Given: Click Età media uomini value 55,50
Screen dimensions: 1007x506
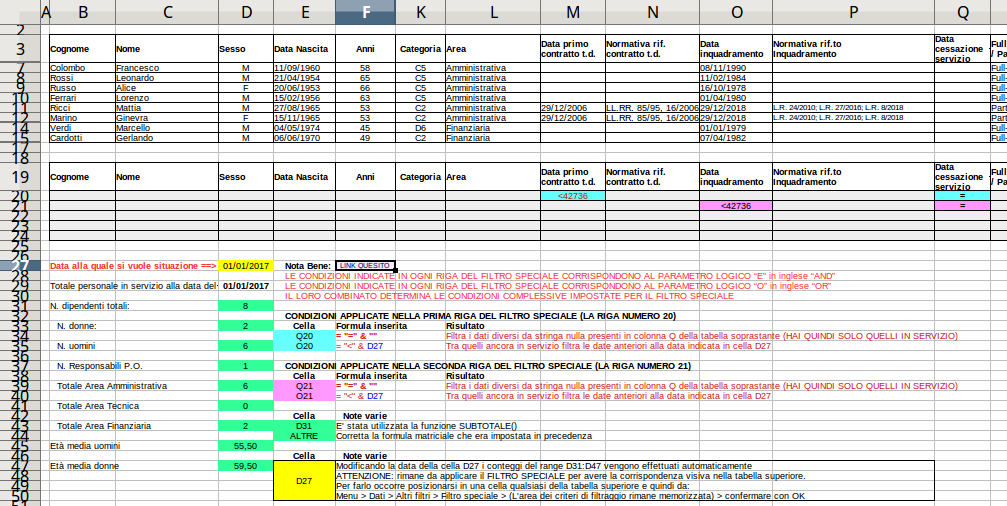Looking at the screenshot, I should (x=245, y=446).
